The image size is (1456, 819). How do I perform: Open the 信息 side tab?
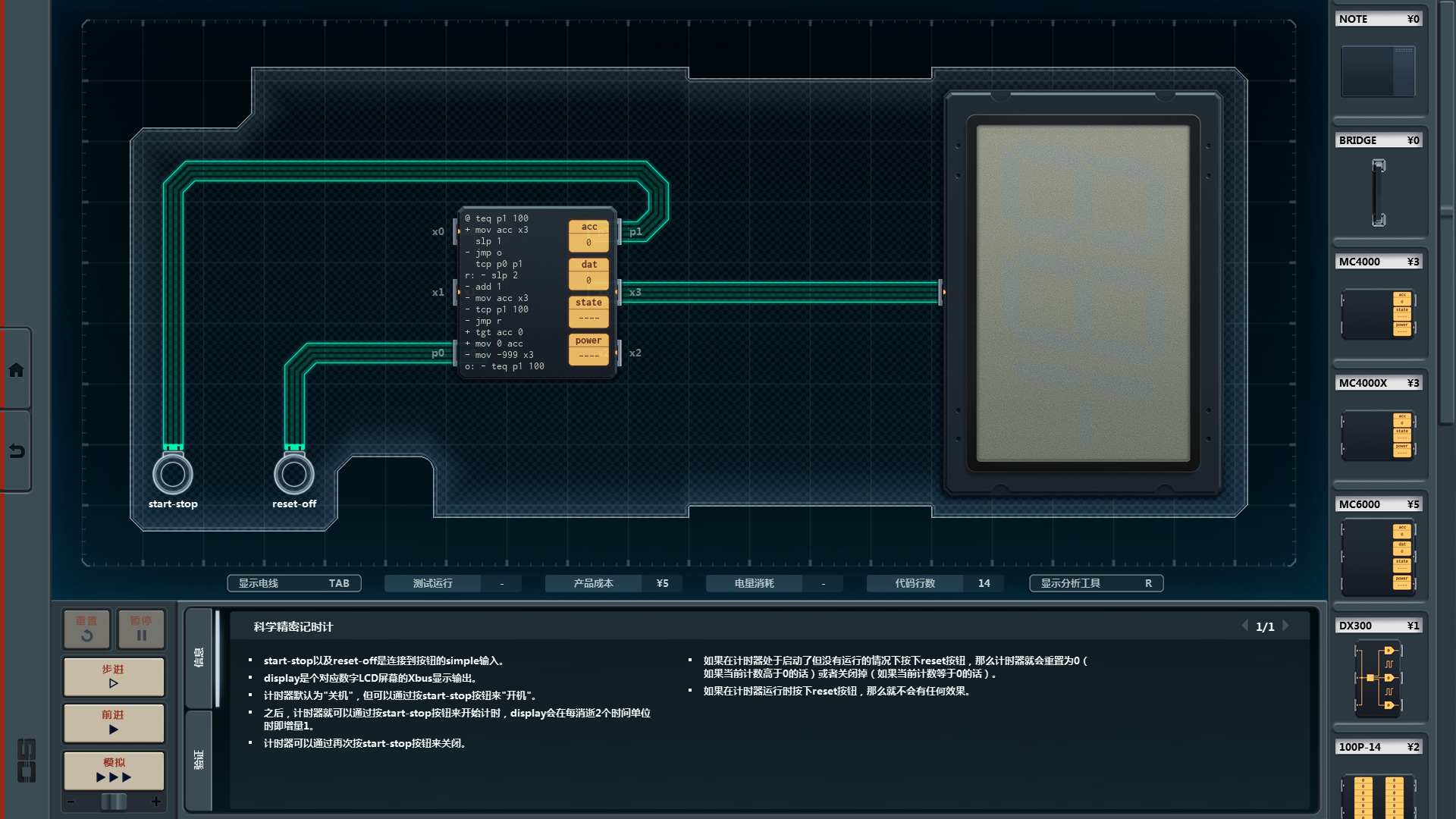point(199,657)
